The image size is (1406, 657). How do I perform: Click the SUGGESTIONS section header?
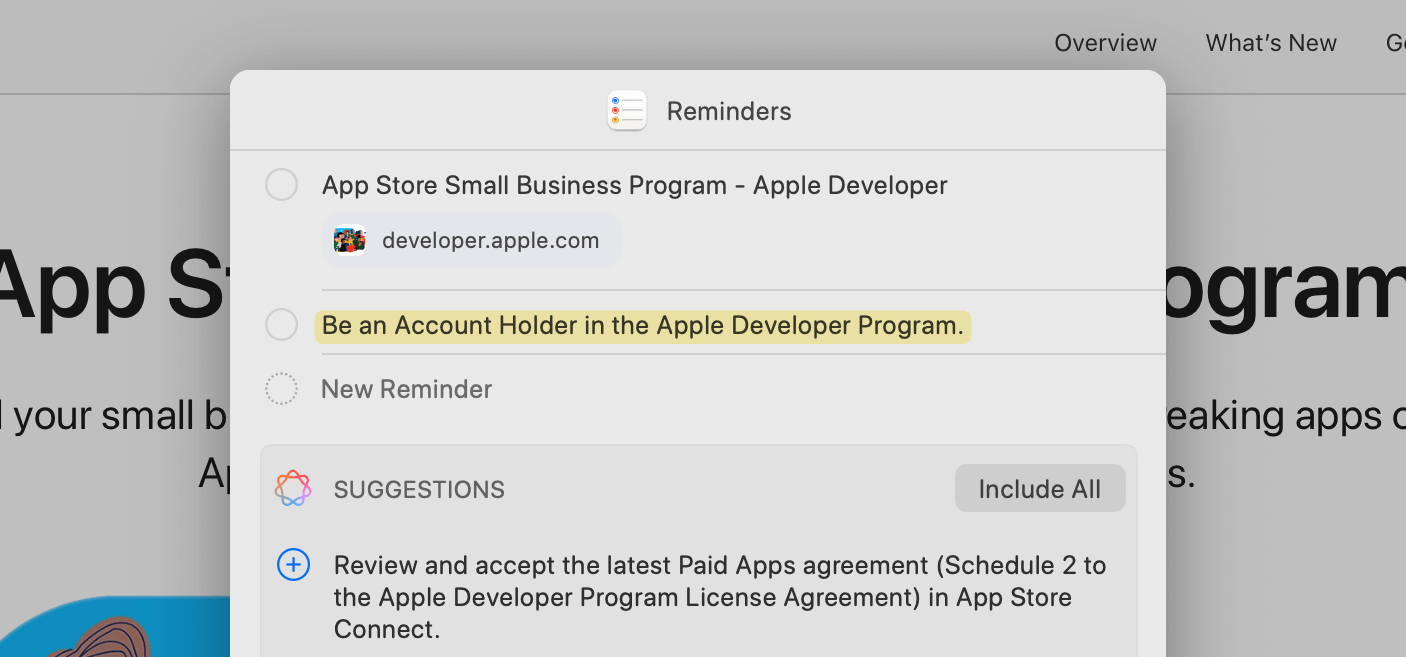pyautogui.click(x=419, y=489)
